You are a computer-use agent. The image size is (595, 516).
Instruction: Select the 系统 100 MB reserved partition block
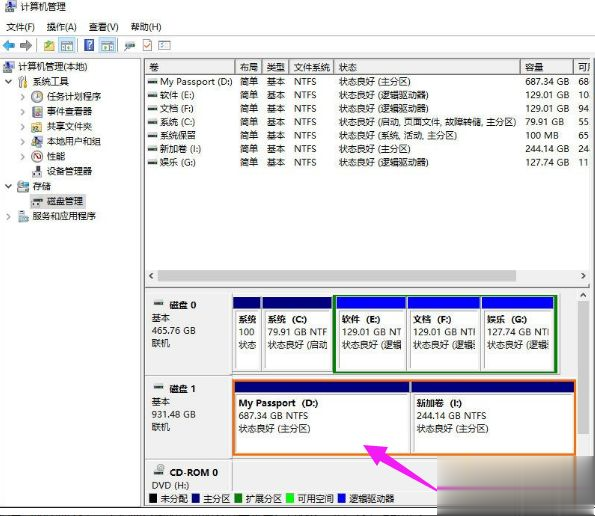(247, 334)
